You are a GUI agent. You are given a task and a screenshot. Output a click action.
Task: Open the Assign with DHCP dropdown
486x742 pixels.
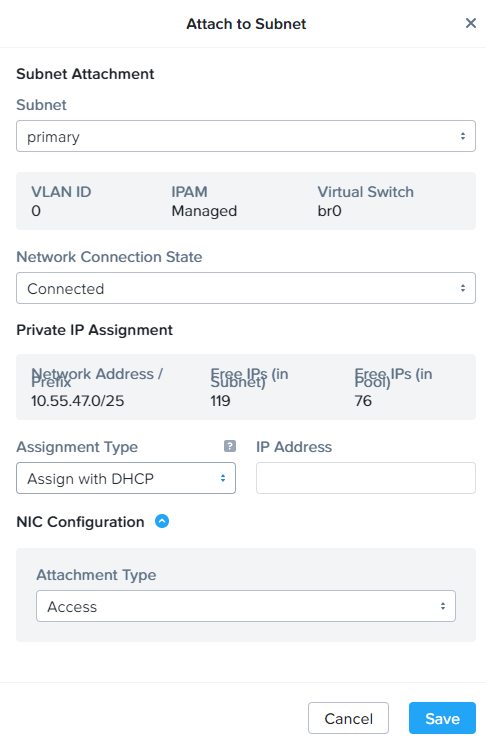[126, 478]
